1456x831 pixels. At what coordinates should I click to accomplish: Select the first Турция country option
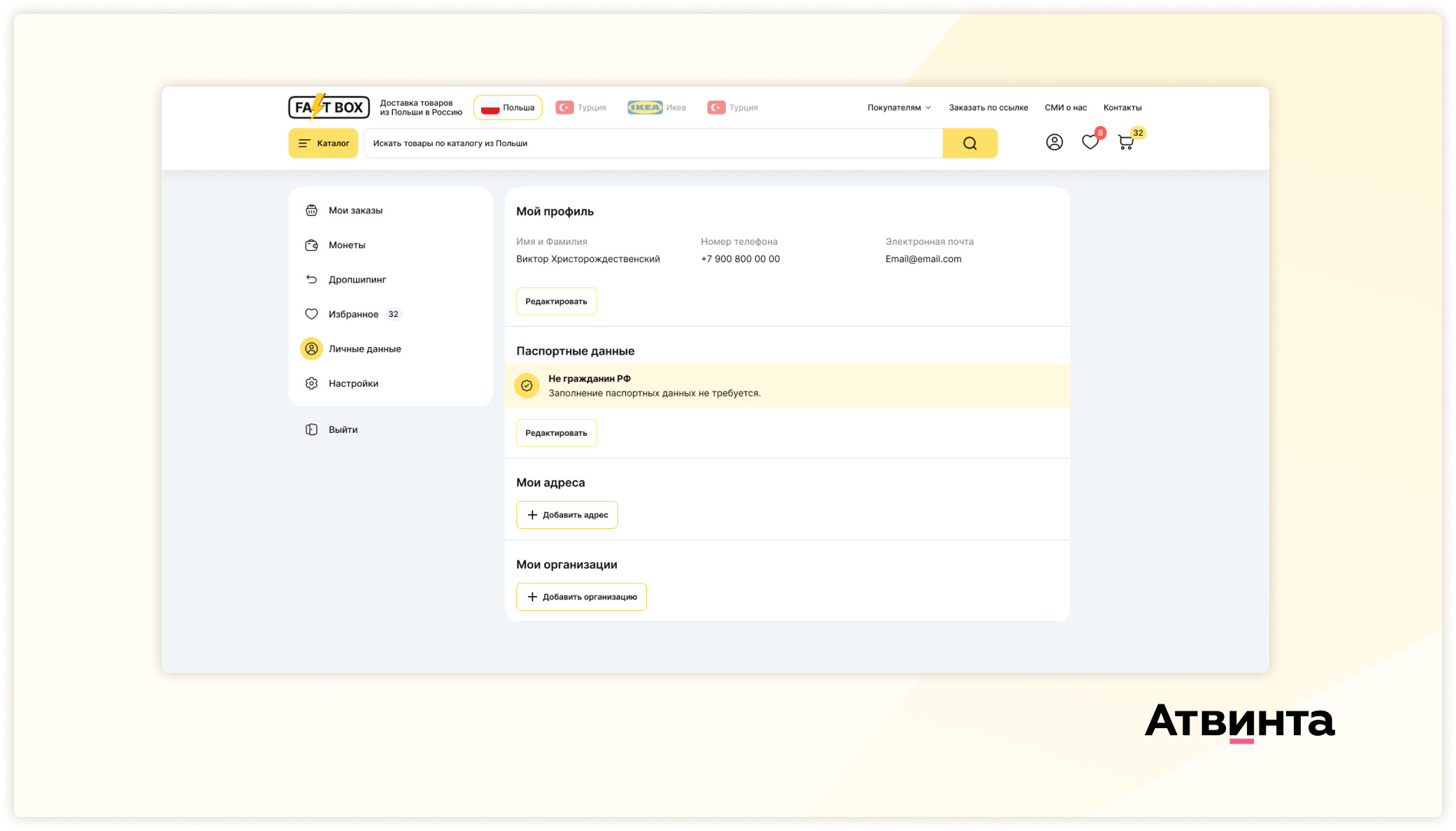(581, 108)
